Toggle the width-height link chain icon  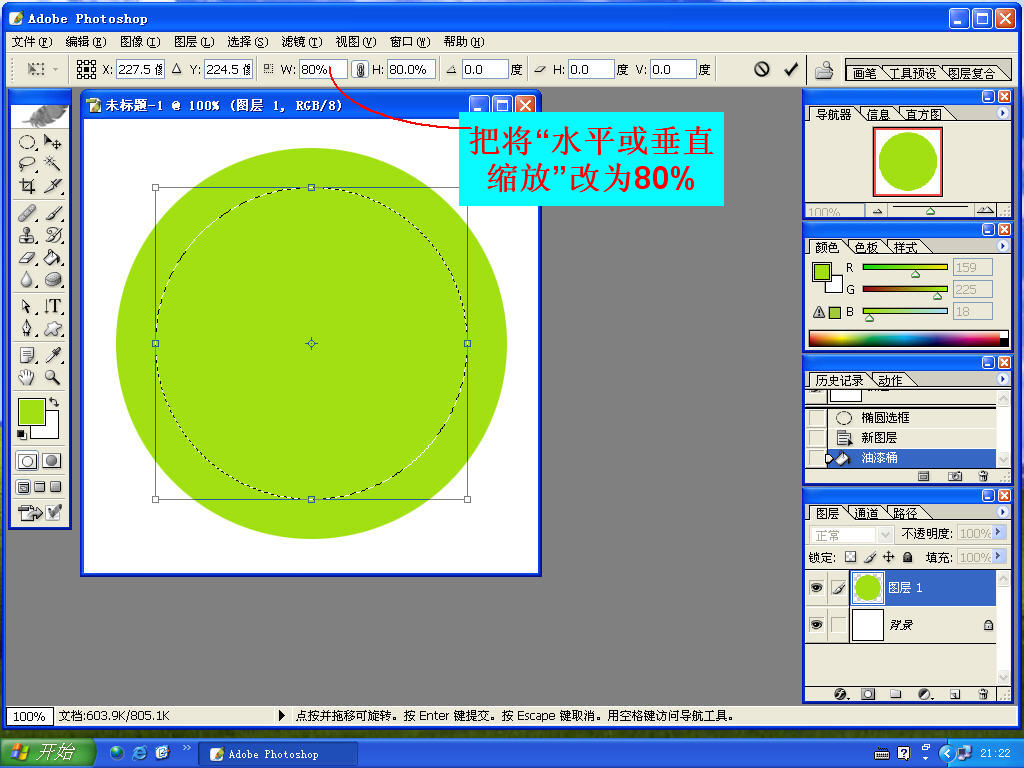(359, 70)
